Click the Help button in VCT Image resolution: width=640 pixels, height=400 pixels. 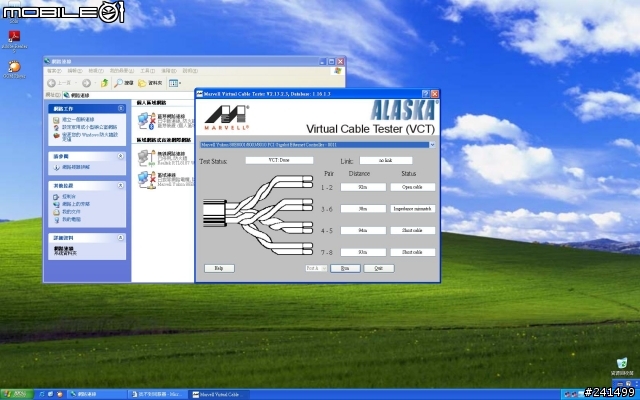click(x=219, y=269)
